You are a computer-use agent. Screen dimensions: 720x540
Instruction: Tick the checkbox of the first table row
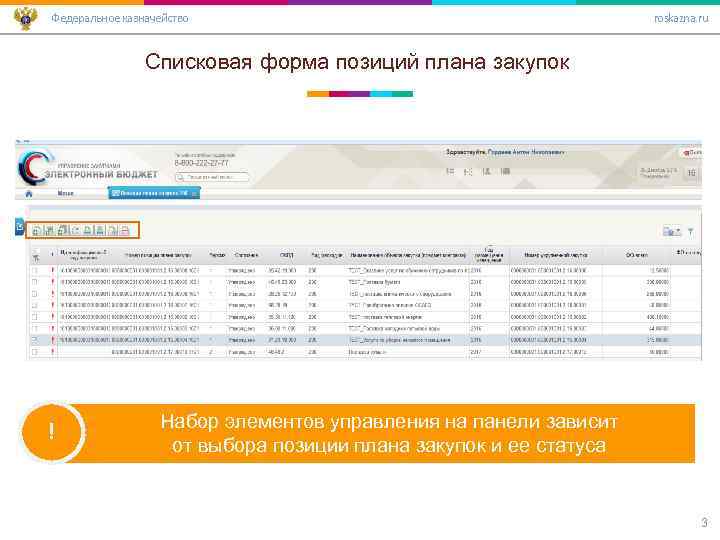pyautogui.click(x=35, y=270)
